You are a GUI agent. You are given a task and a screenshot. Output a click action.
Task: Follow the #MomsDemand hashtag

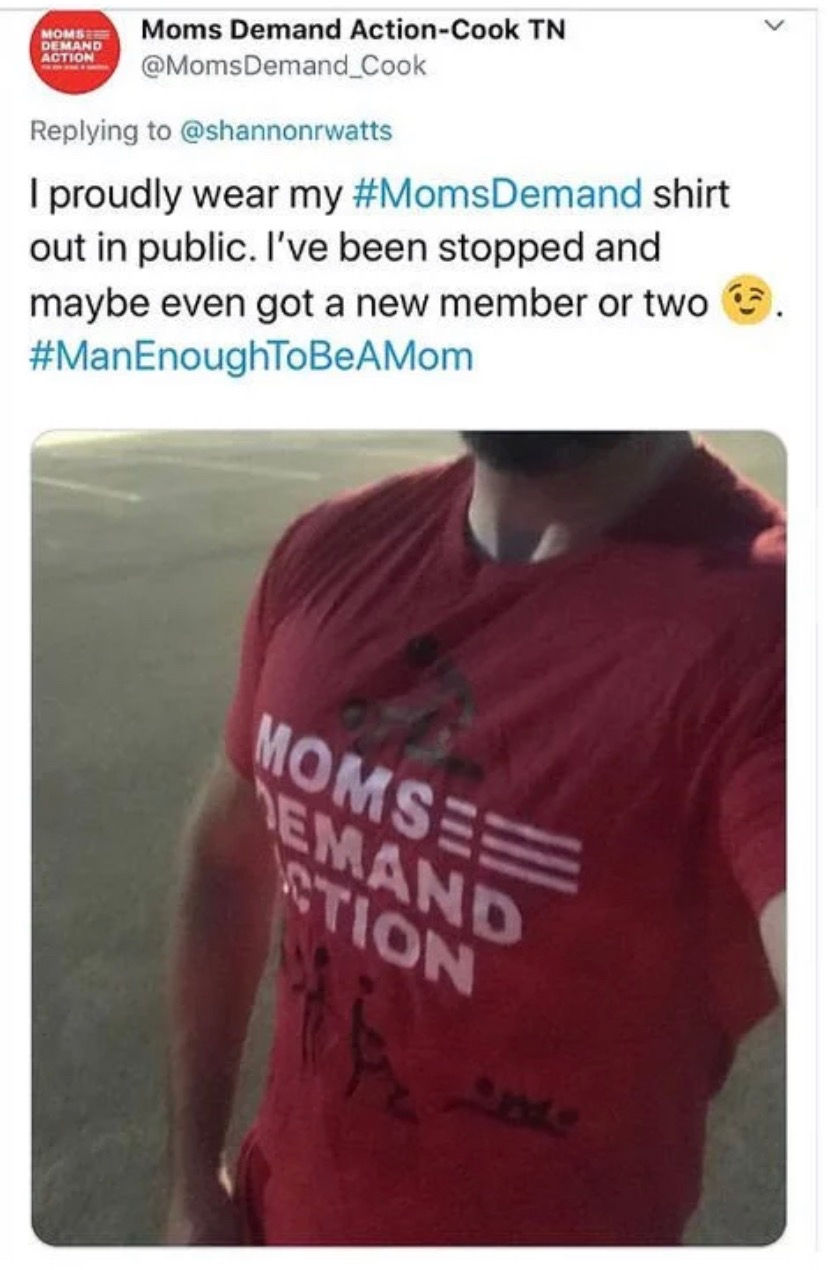[499, 193]
